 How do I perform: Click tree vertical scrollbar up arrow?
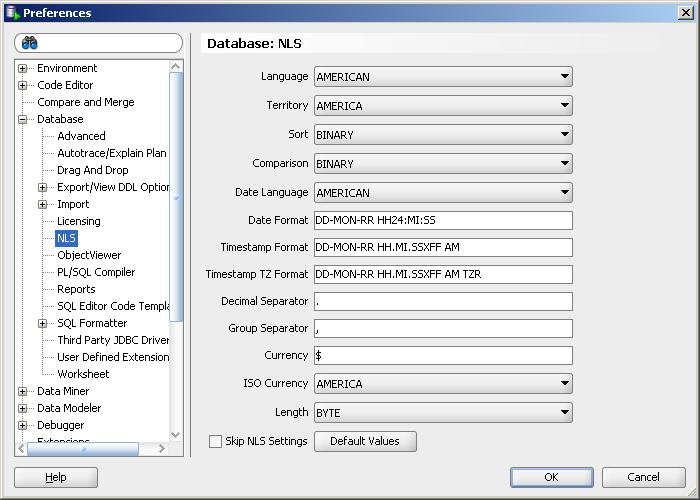(176, 67)
